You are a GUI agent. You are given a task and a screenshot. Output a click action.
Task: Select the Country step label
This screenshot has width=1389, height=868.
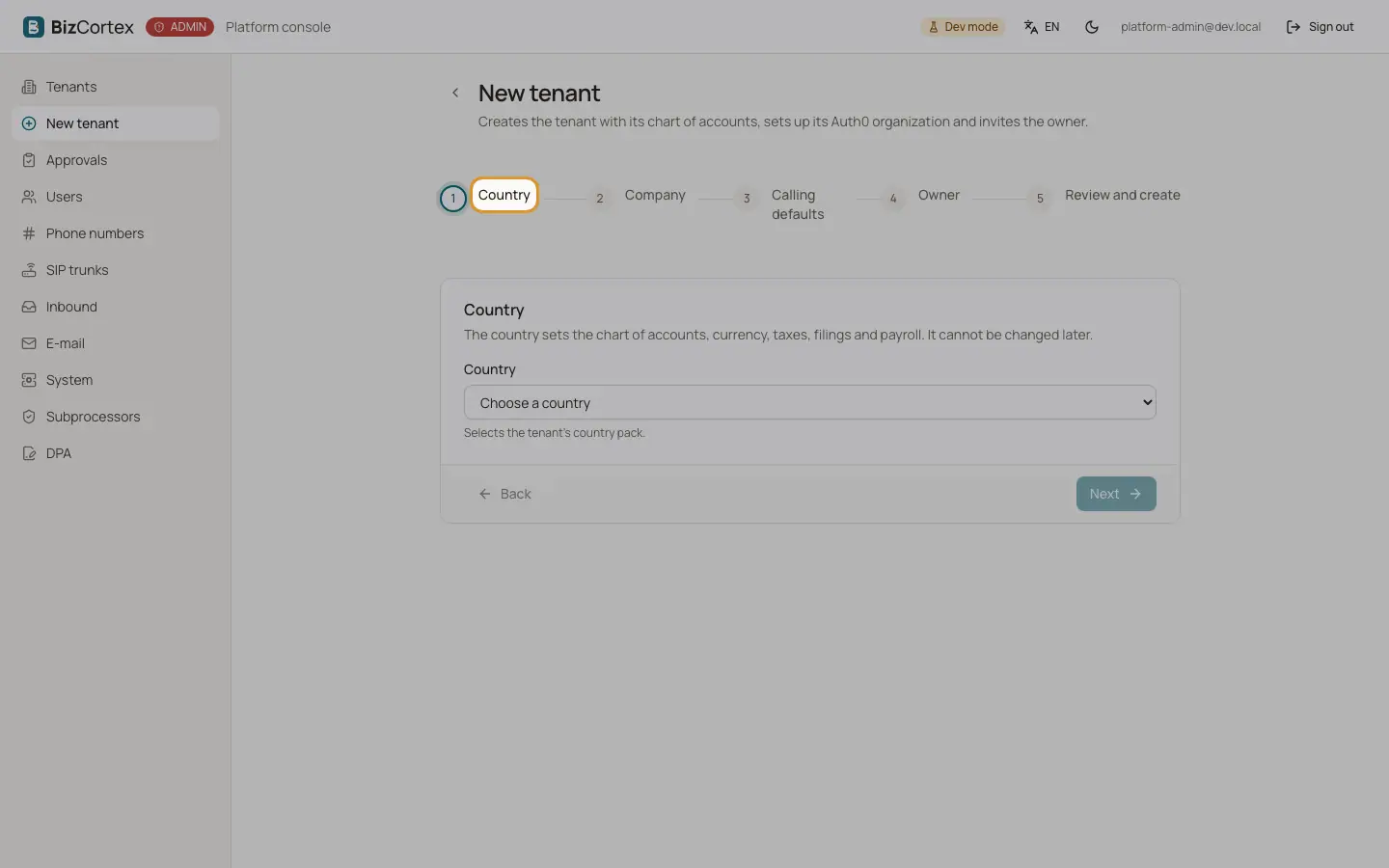504,195
